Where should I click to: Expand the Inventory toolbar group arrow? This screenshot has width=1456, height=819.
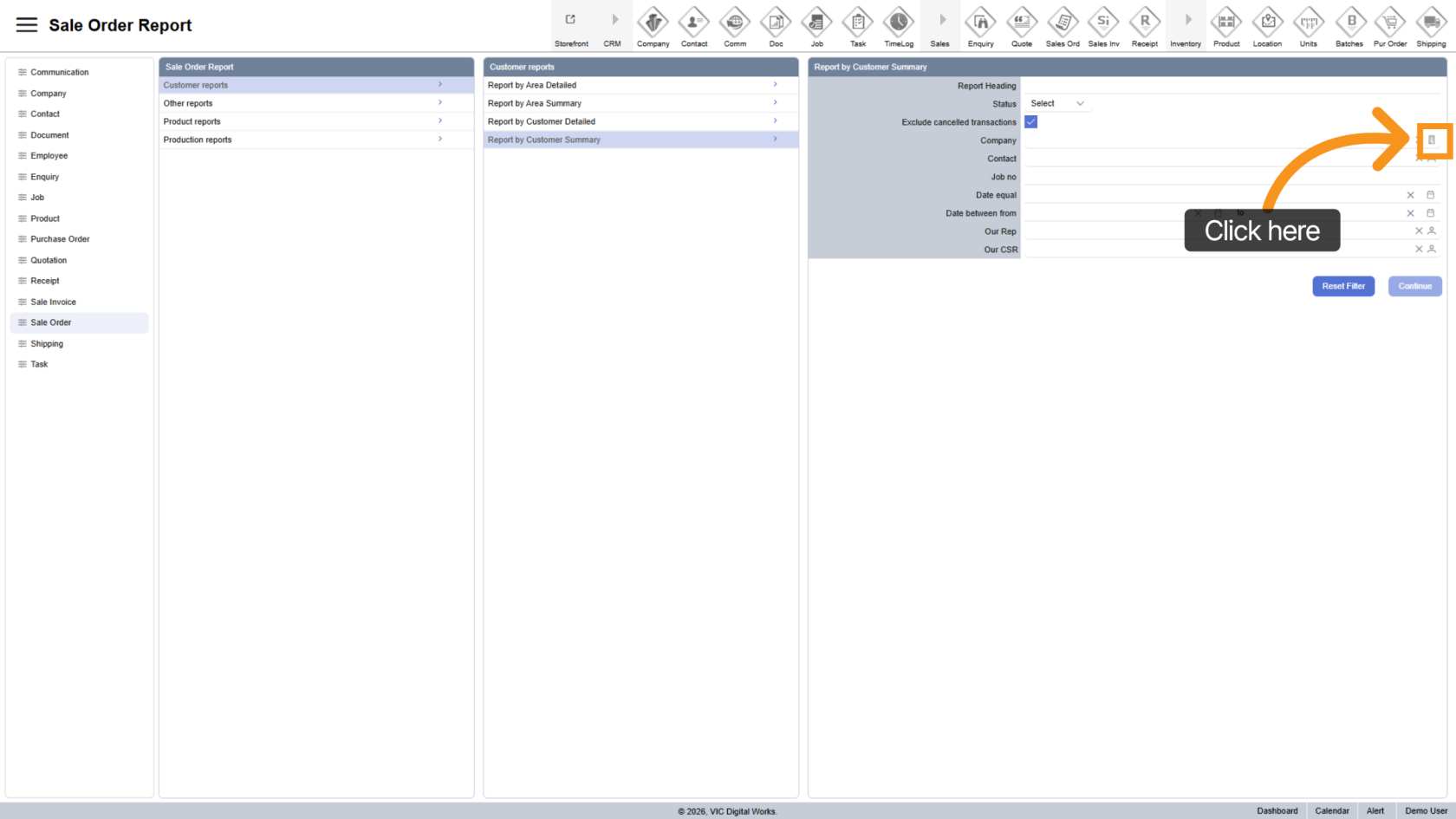point(1186,21)
